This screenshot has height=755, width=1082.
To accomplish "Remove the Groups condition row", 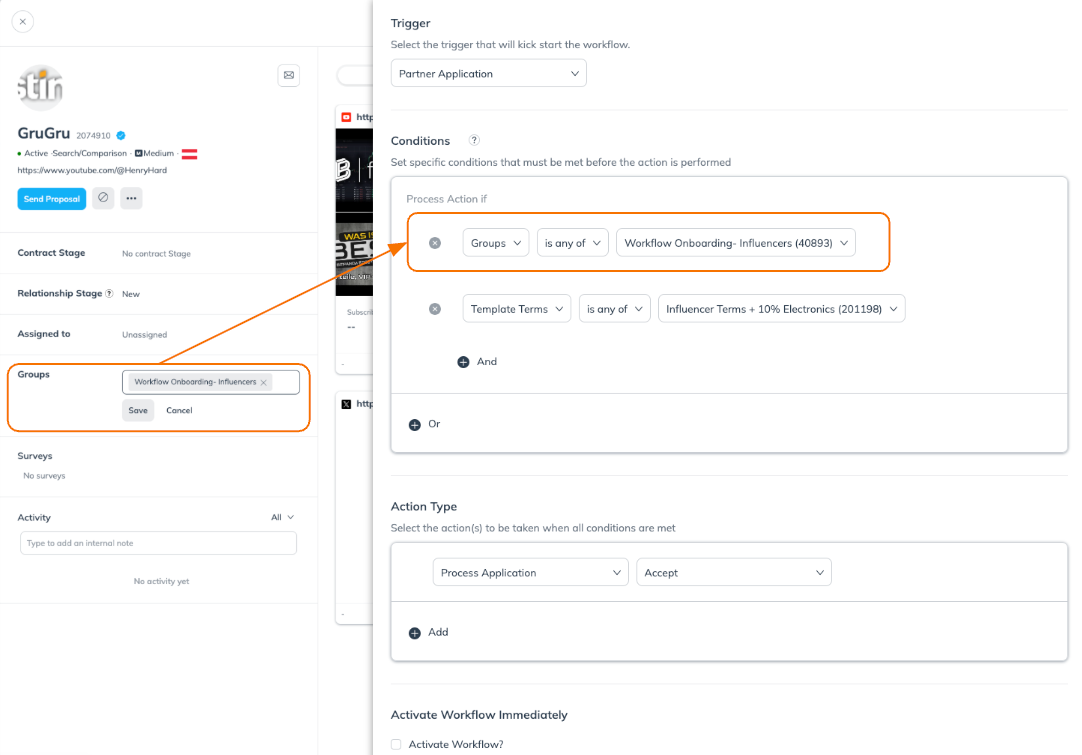I will pyautogui.click(x=435, y=243).
